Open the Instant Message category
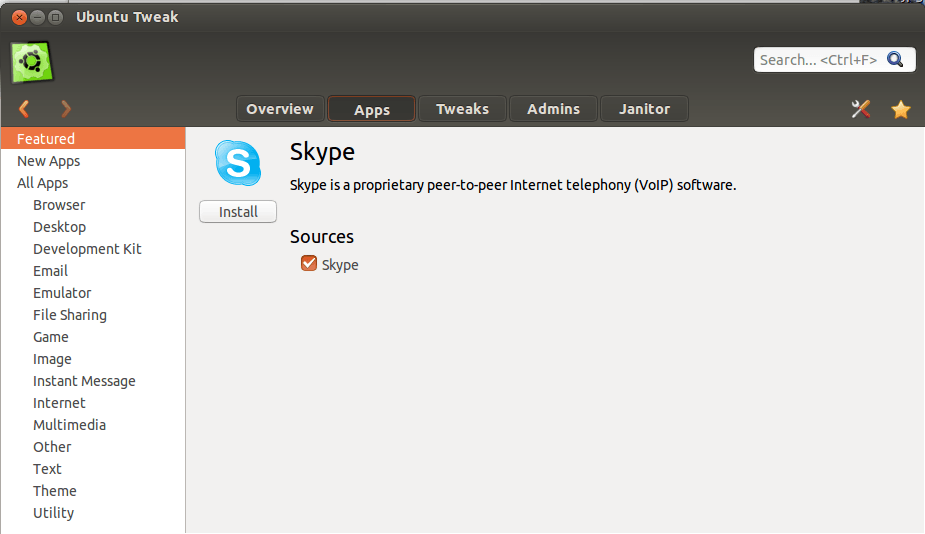 (x=93, y=381)
